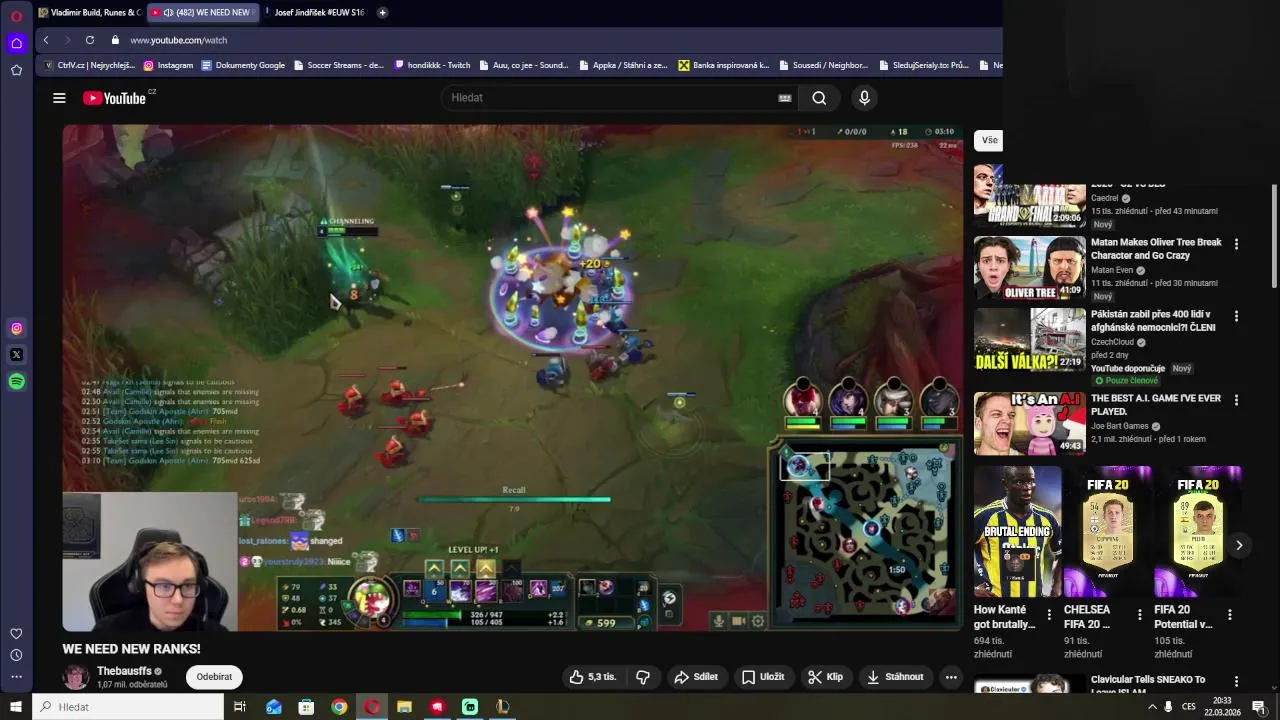Open the Dokumenty Google bookmark

coord(243,65)
